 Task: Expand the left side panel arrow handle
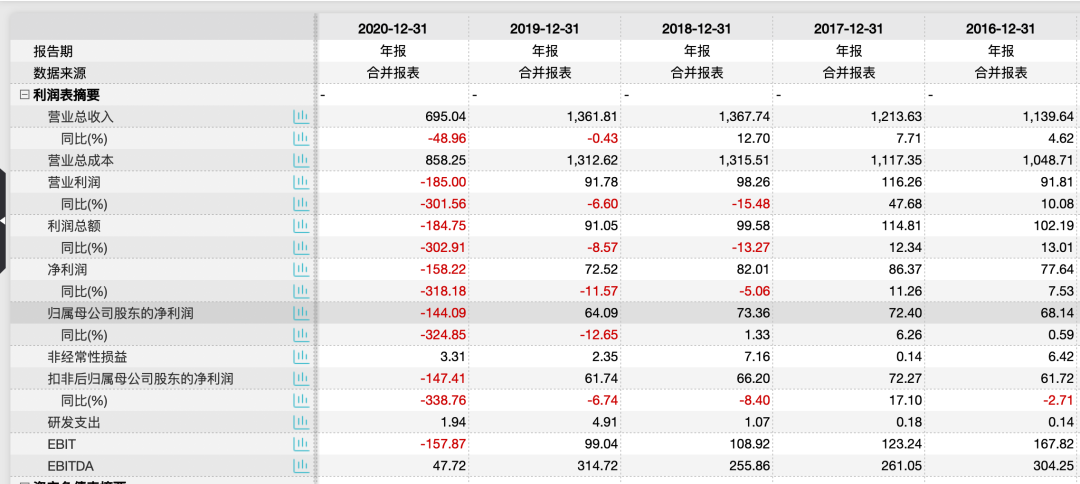tap(3, 220)
